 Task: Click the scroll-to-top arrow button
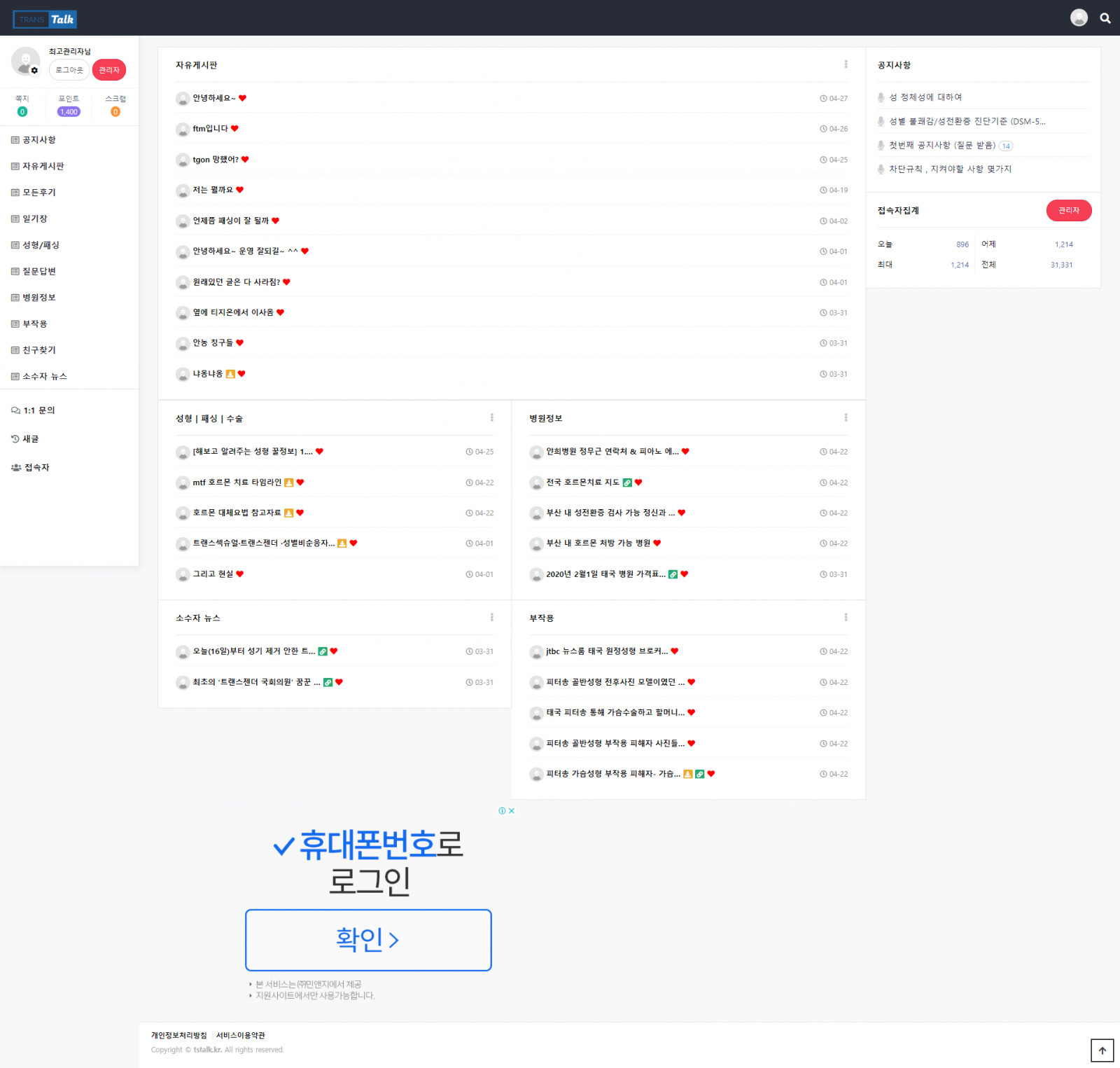pos(1102,1050)
